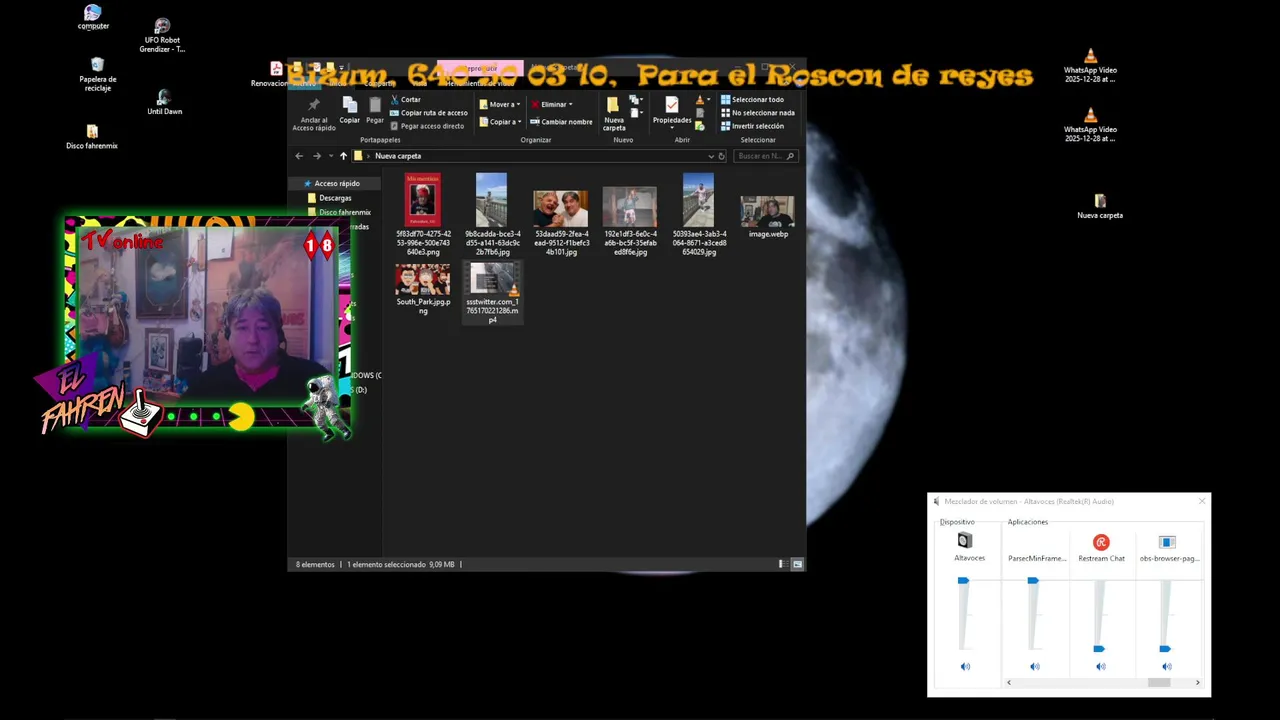
Task: Adjust the obs-browser-page volume slider
Action: pyautogui.click(x=1165, y=649)
